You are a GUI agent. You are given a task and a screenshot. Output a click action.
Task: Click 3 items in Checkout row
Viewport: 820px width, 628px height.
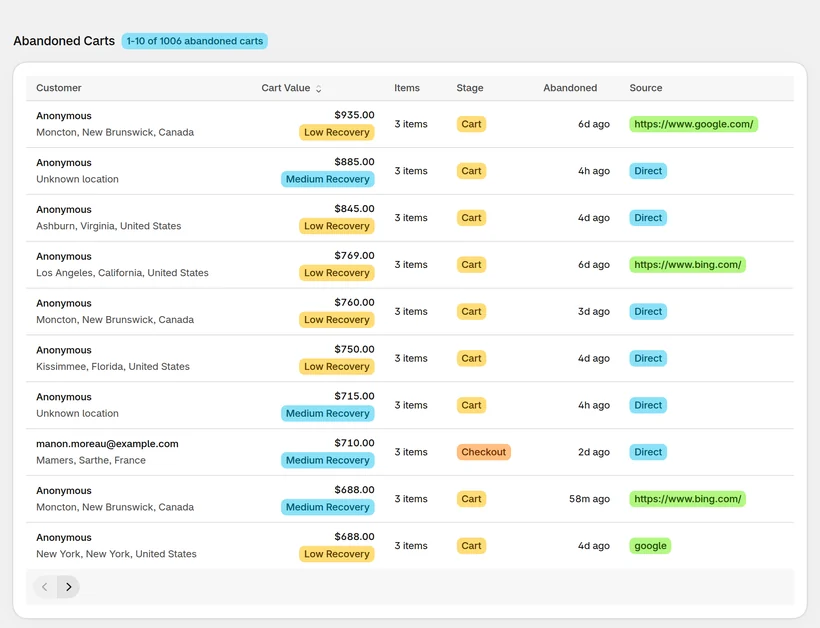(x=411, y=452)
